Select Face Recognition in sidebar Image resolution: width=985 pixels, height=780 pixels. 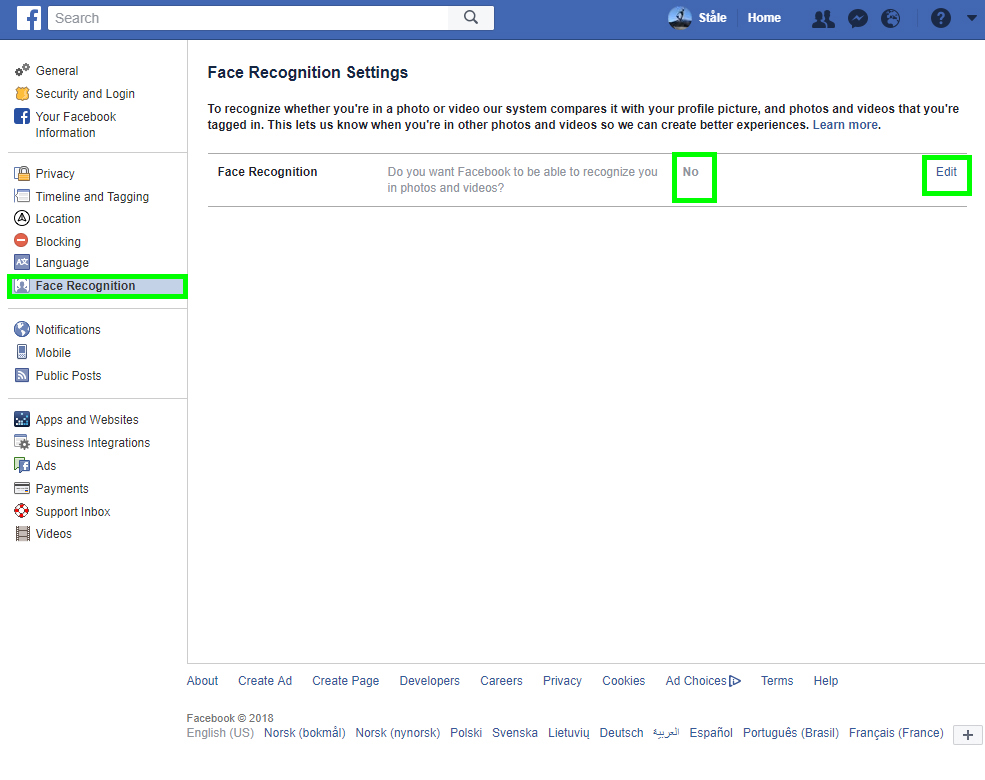[x=97, y=286]
